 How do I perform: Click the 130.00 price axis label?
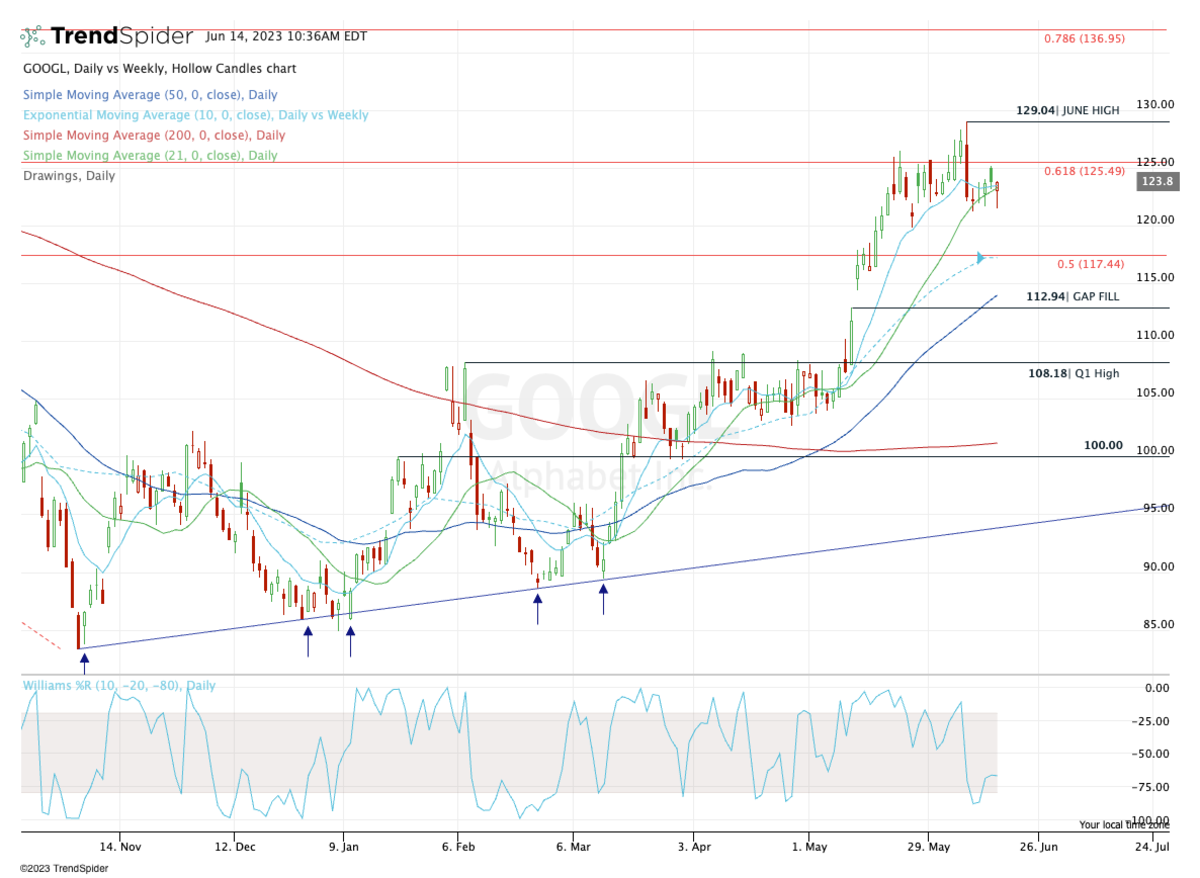(x=1155, y=105)
